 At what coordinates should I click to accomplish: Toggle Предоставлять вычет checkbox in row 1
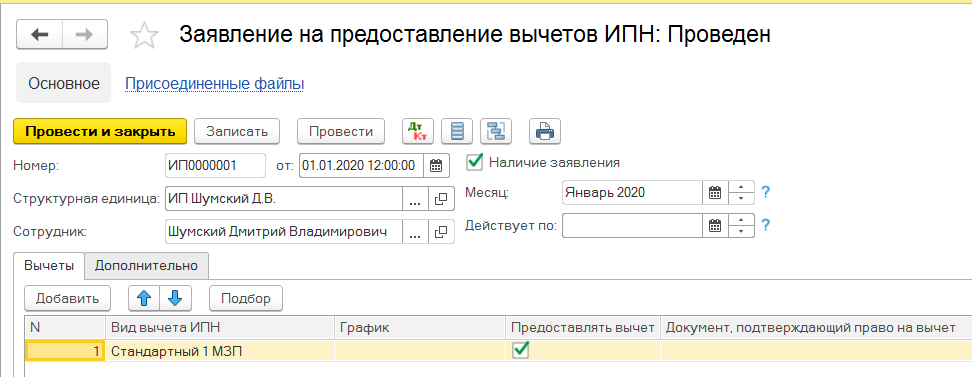(521, 351)
